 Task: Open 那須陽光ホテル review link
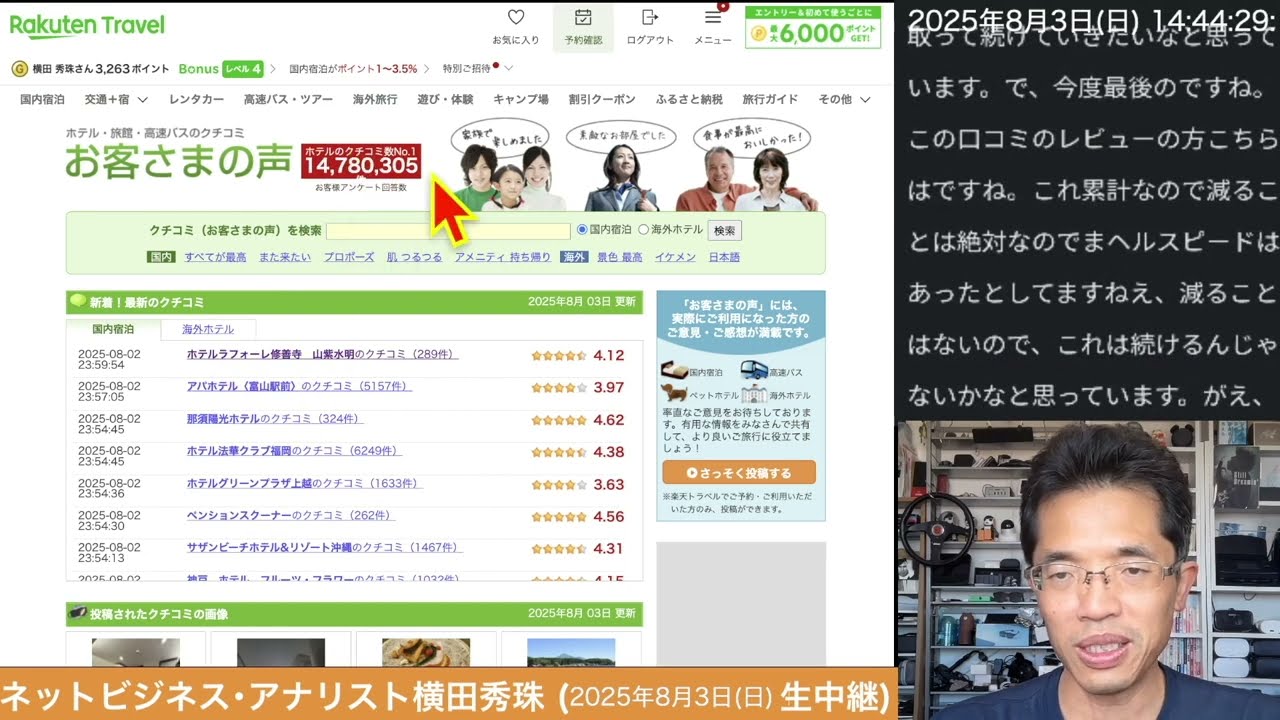coord(274,419)
